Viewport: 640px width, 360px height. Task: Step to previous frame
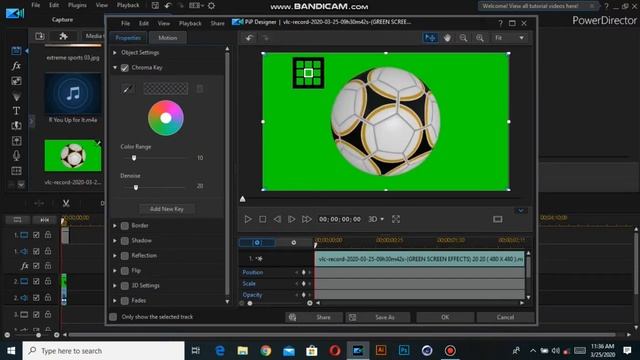(x=277, y=219)
